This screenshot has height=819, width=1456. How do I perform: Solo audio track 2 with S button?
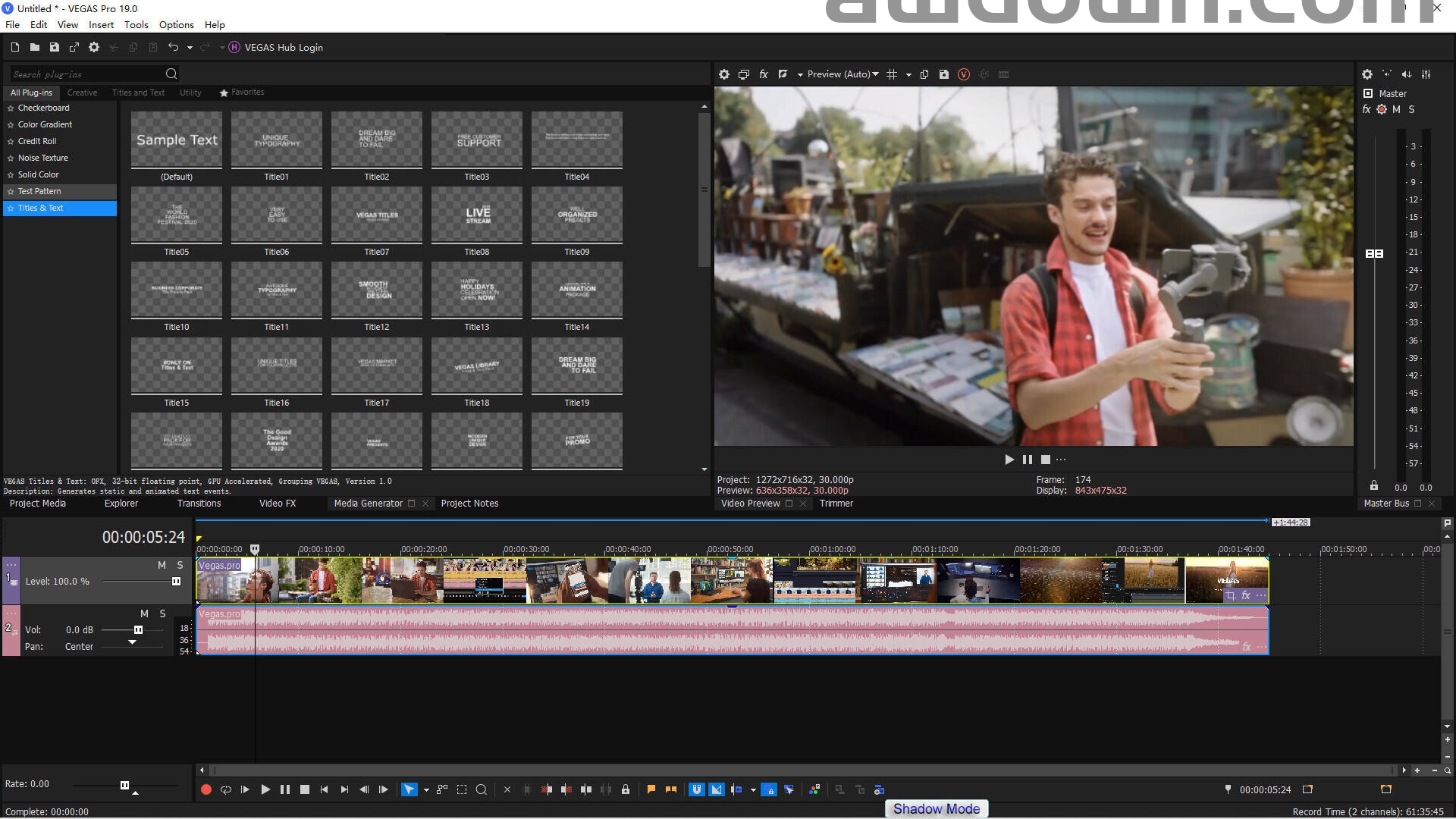[x=162, y=613]
